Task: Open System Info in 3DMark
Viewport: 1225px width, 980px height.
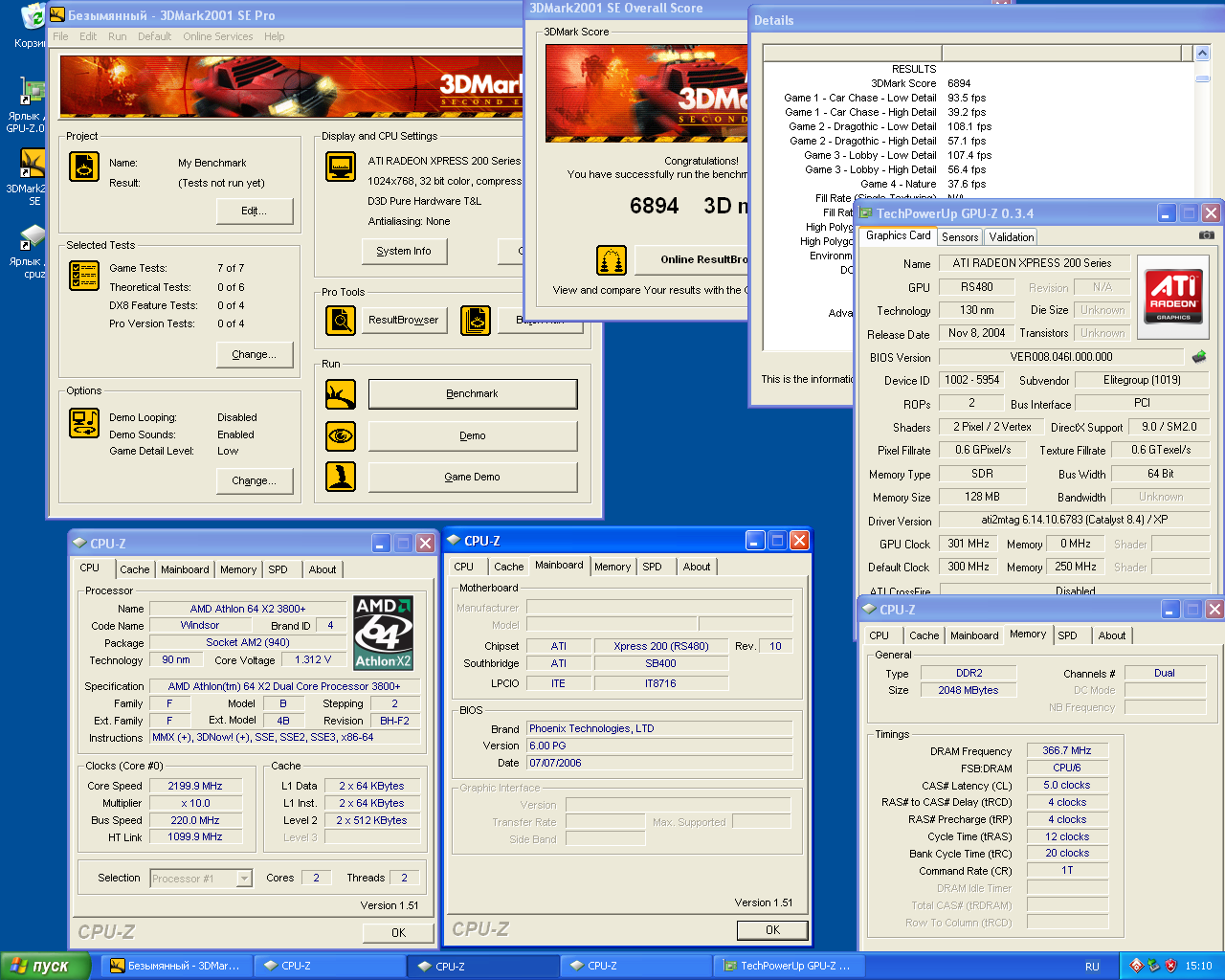Action: [404, 251]
